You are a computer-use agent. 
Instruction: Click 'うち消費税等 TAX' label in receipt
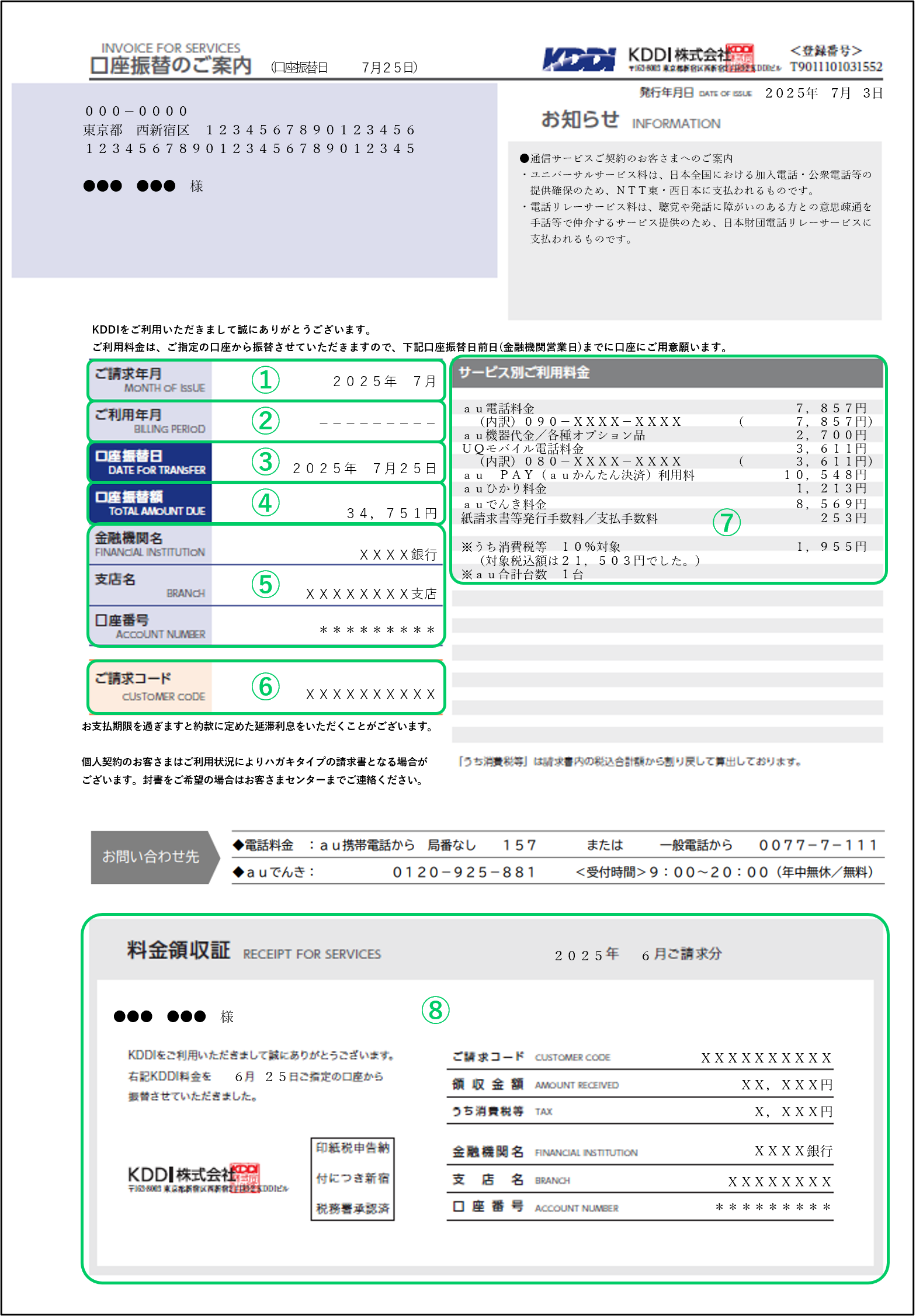[502, 1112]
